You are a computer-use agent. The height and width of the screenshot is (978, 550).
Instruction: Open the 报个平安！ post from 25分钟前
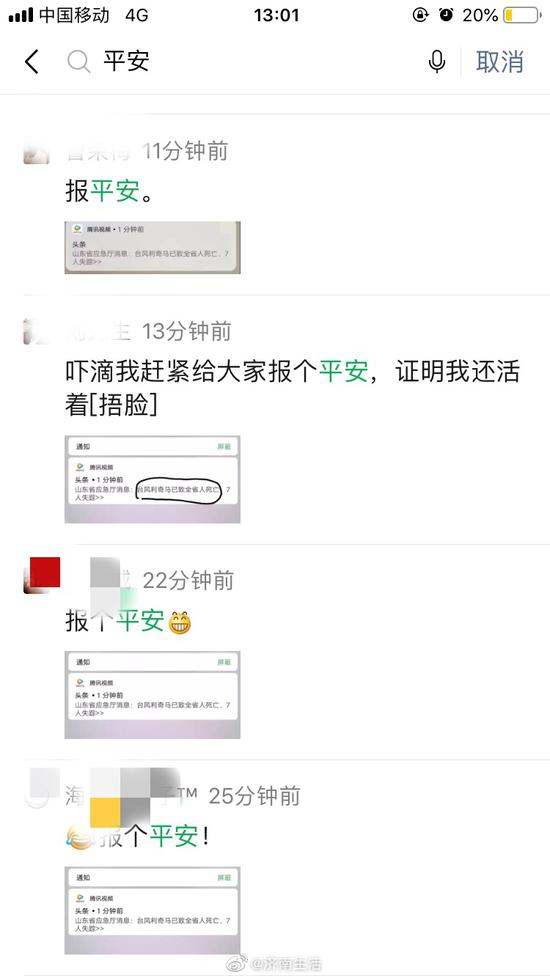click(x=137, y=836)
